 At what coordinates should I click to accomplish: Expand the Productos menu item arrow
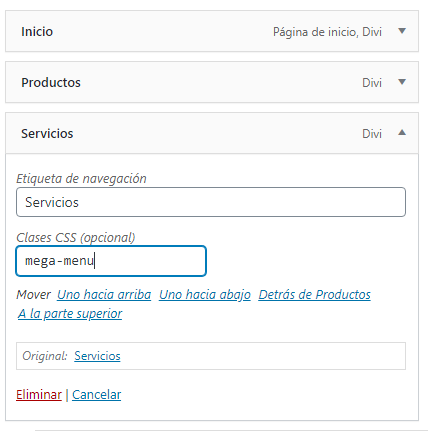click(x=402, y=82)
